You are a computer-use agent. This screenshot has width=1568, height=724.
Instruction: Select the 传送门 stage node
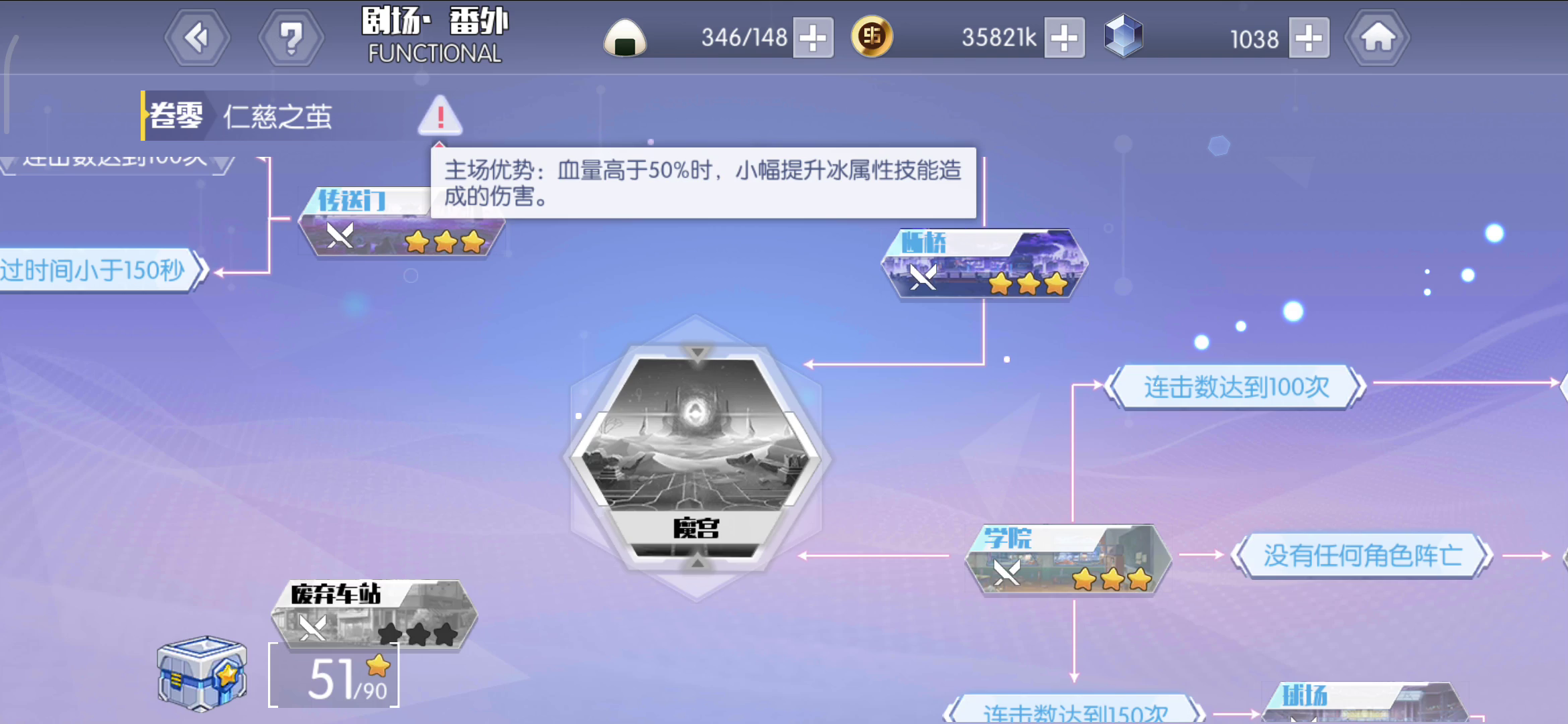[x=401, y=221]
